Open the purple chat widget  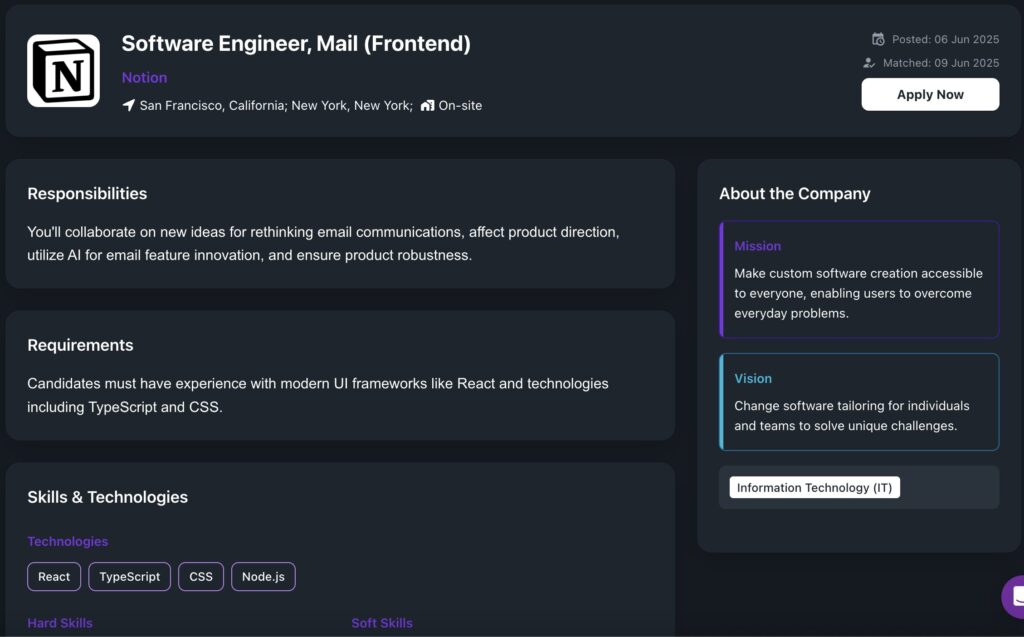1014,596
